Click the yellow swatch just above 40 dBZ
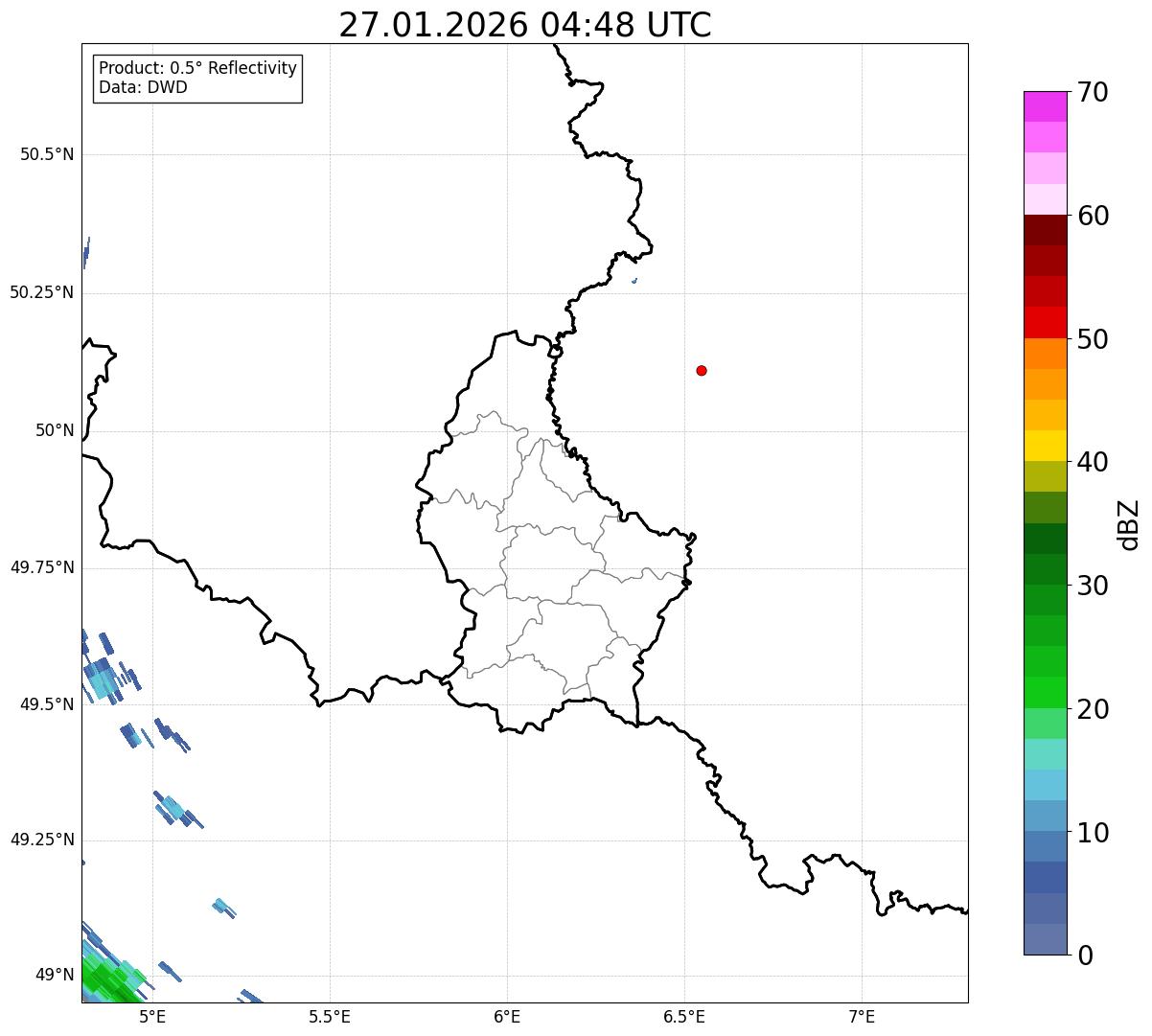Image resolution: width=1152 pixels, height=1036 pixels. click(x=1045, y=446)
